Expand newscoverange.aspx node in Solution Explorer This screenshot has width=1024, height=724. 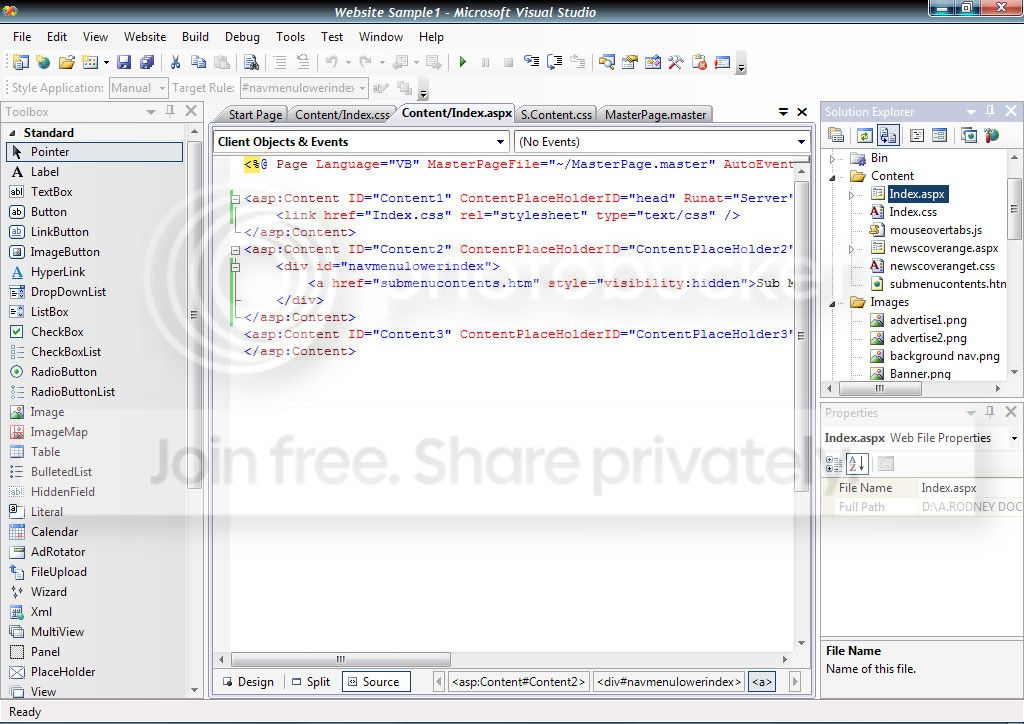pos(851,249)
